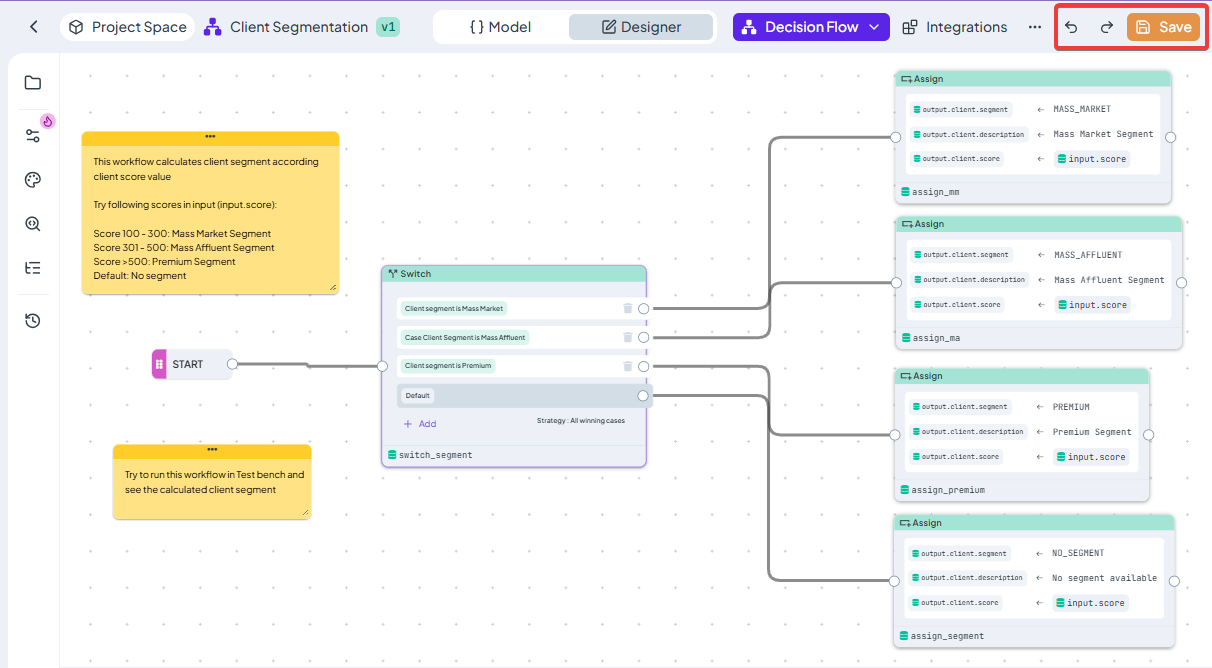Delete the Client segment is Mass Market case

point(628,309)
